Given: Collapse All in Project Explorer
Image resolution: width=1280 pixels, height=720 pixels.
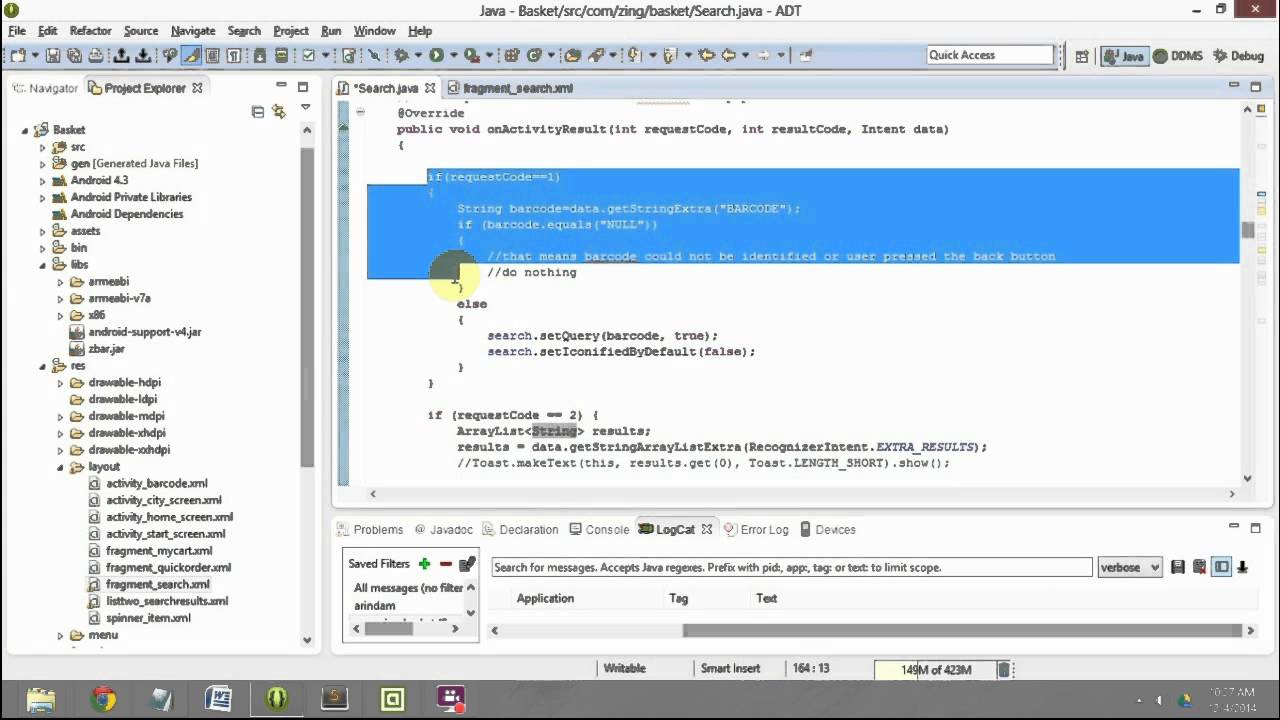Looking at the screenshot, I should coord(258,112).
